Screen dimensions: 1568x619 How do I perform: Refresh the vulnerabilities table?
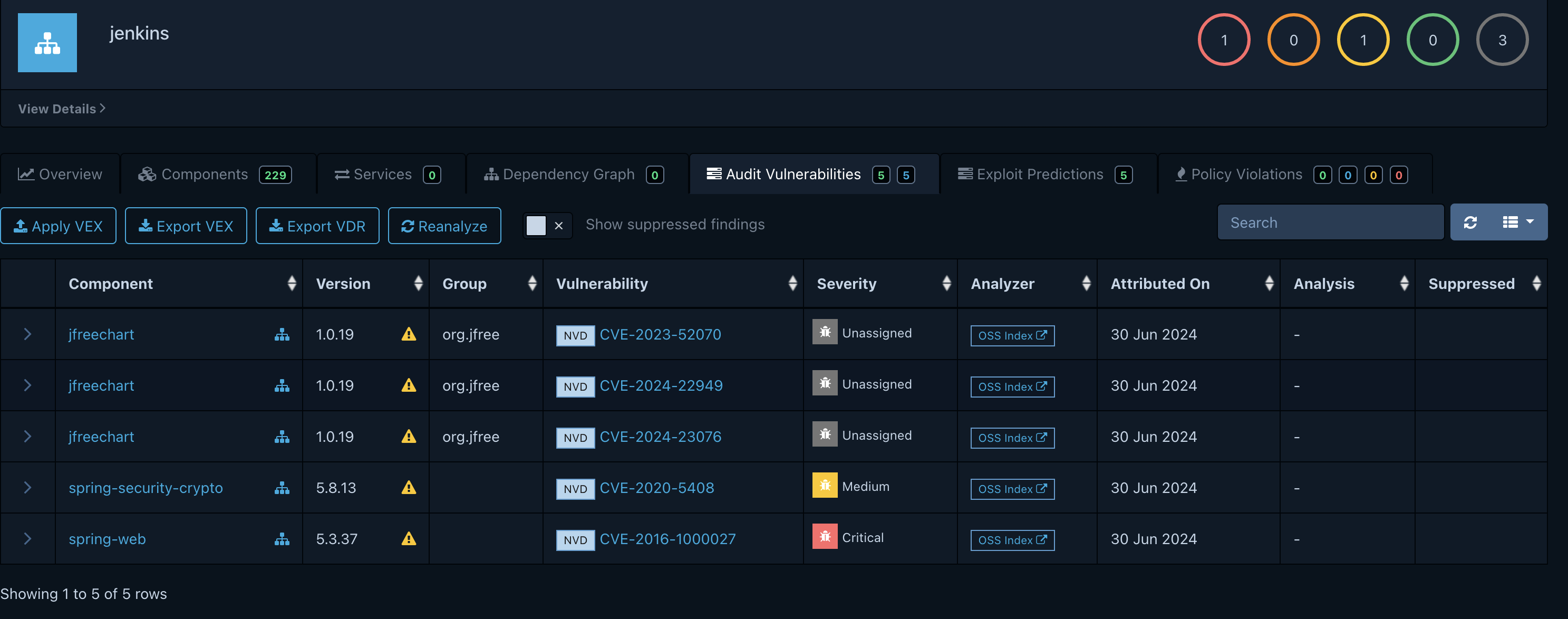[1470, 223]
